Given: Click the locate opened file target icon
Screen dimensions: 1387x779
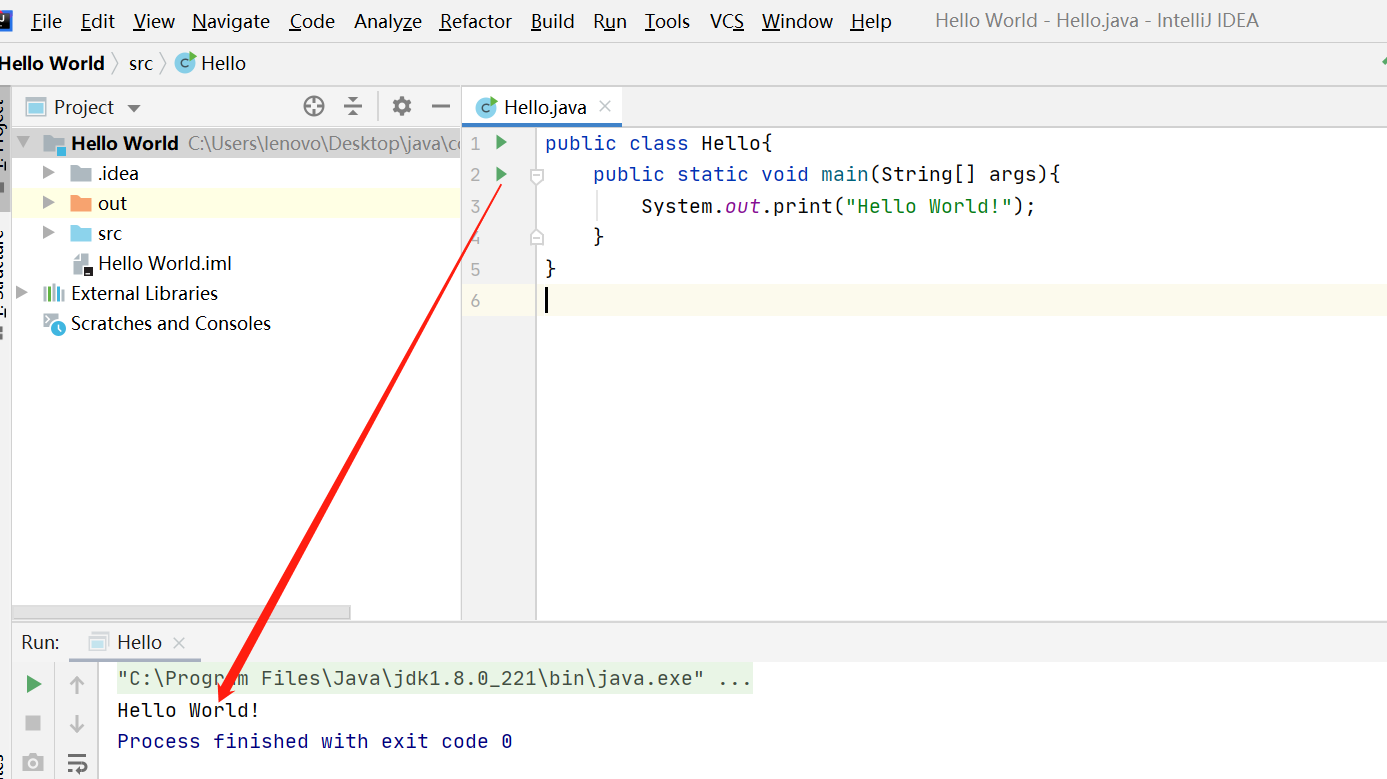Looking at the screenshot, I should point(314,106).
